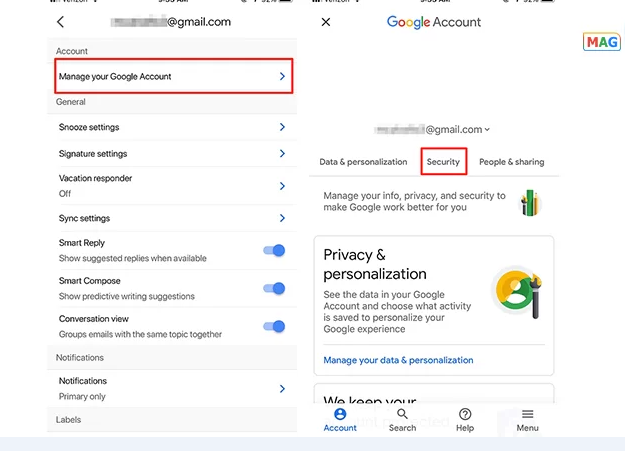Viewport: 625px width, 451px height.
Task: Click the Conversation view label
Action: point(94,319)
